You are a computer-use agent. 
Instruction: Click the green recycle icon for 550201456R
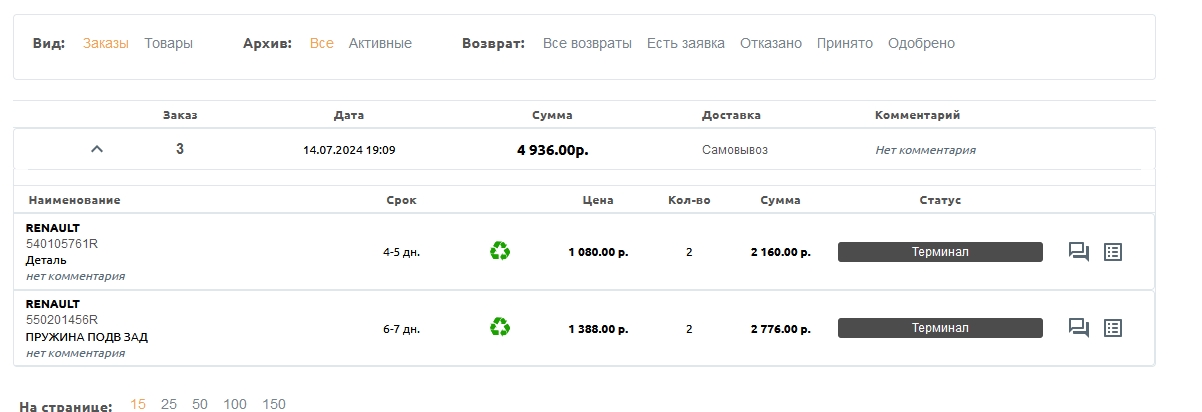pyautogui.click(x=500, y=327)
